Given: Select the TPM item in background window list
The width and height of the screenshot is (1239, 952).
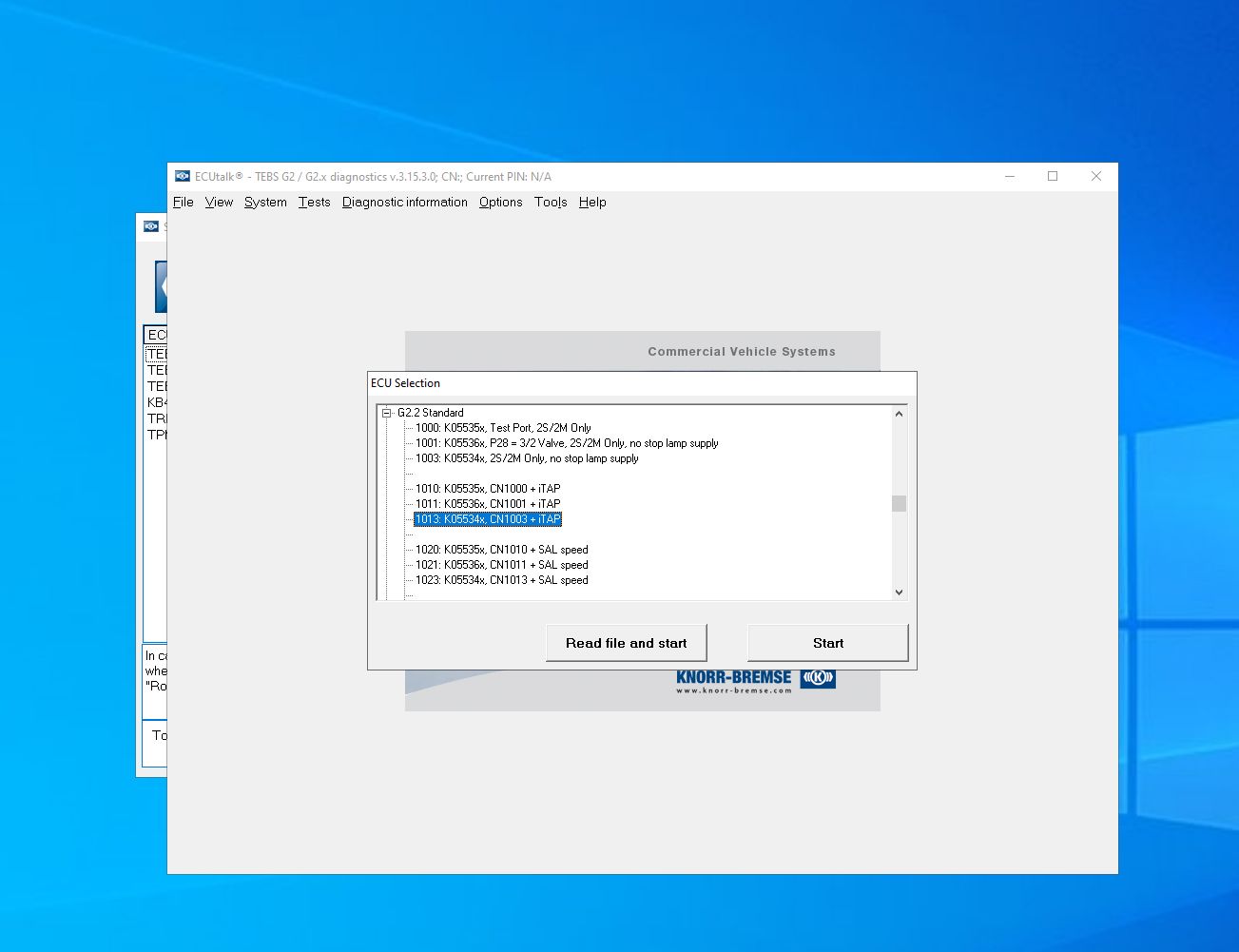Looking at the screenshot, I should tap(158, 434).
